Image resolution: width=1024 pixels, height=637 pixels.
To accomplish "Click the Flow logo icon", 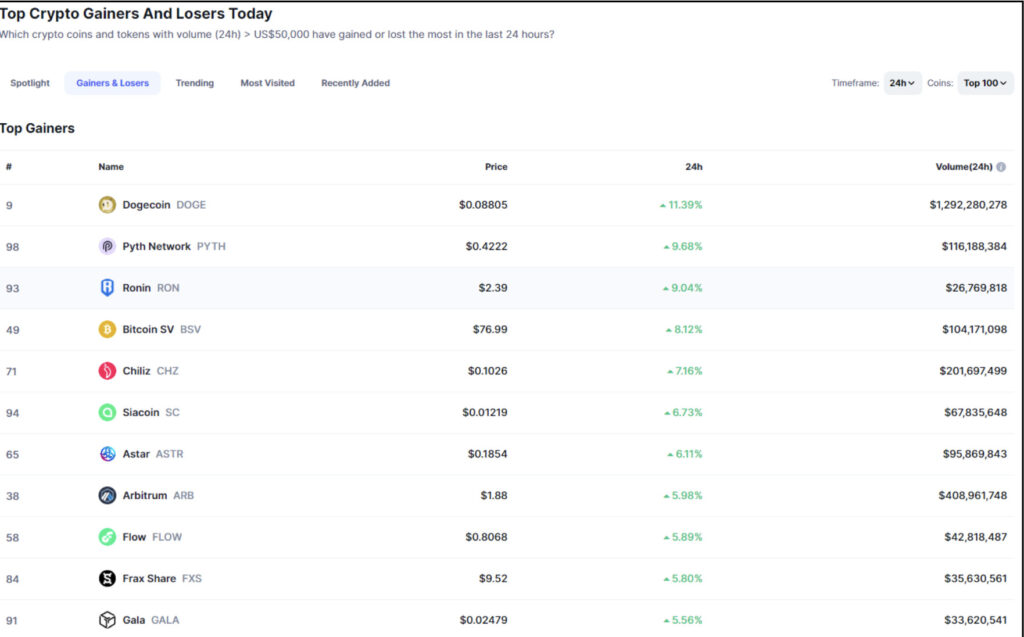I will (x=107, y=537).
